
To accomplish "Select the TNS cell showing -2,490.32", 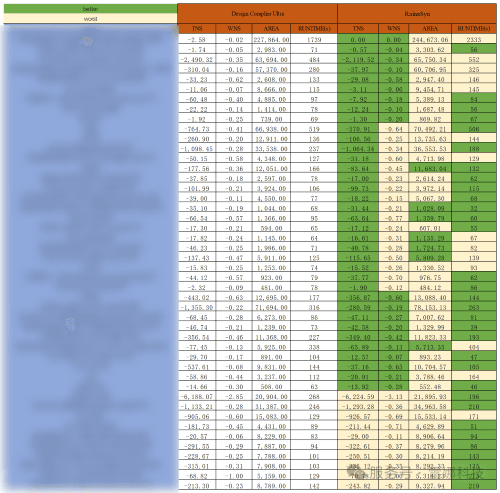I will (197, 60).
